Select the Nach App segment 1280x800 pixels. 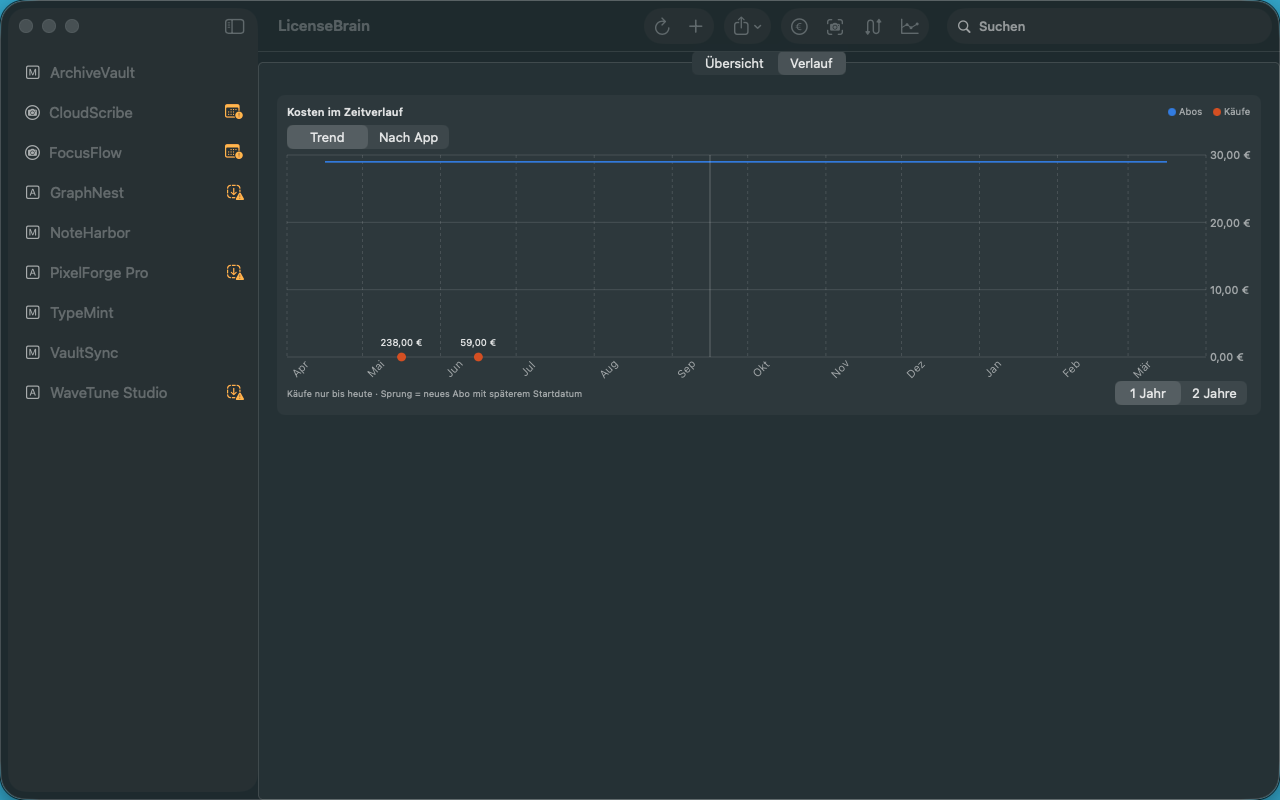pyautogui.click(x=408, y=137)
